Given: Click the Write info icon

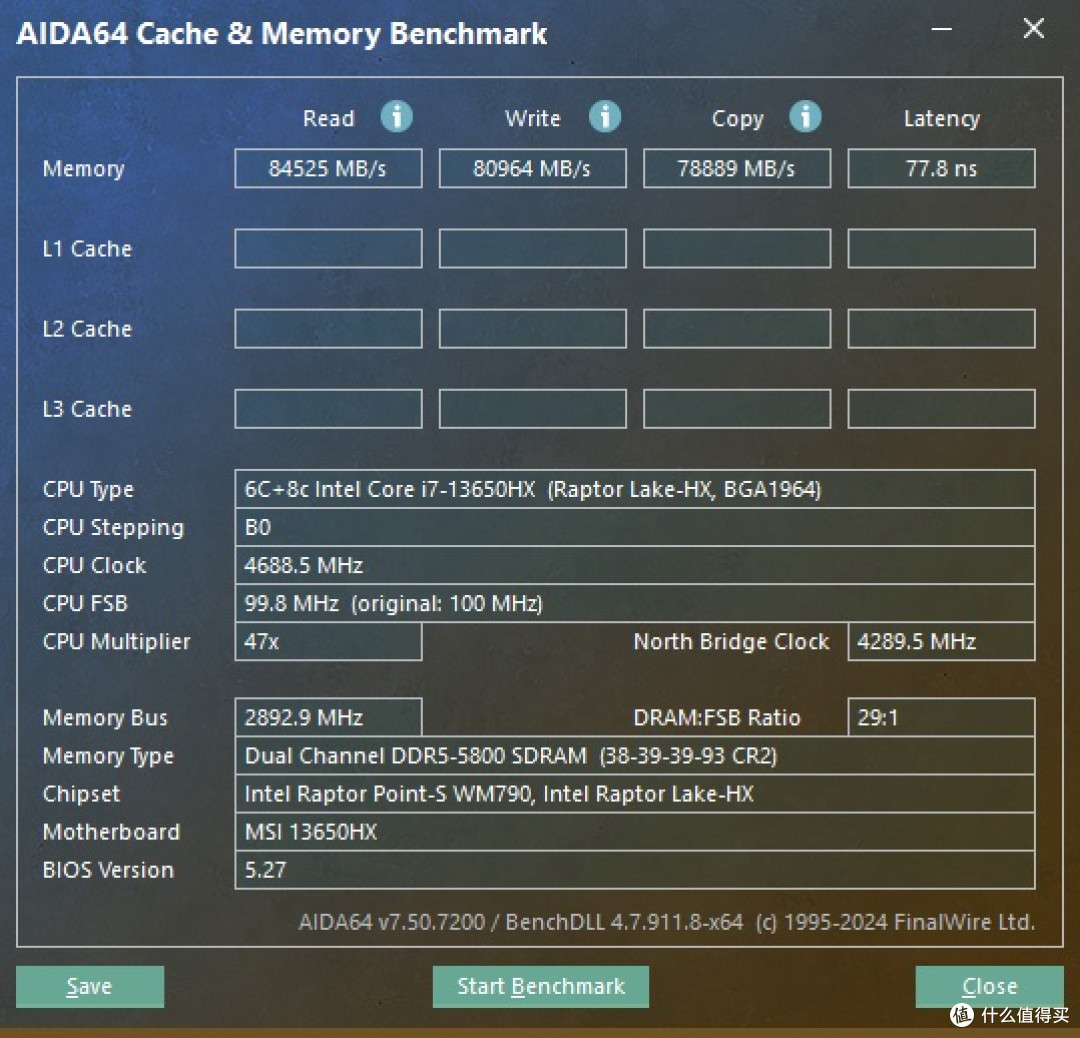Looking at the screenshot, I should point(605,116).
